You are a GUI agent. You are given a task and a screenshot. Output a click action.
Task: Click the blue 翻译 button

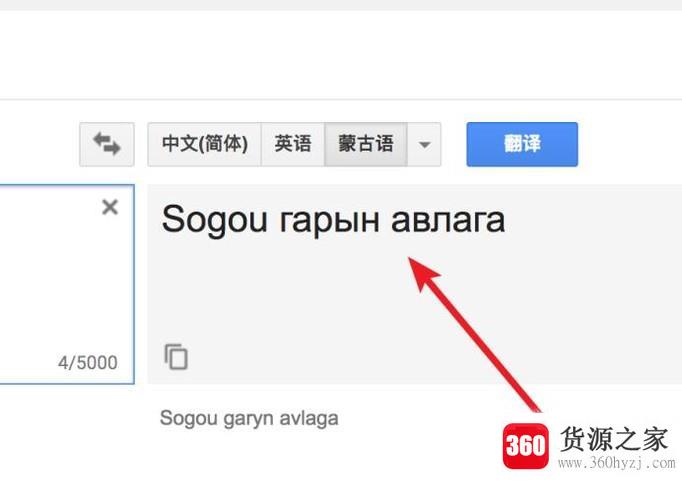(x=522, y=144)
